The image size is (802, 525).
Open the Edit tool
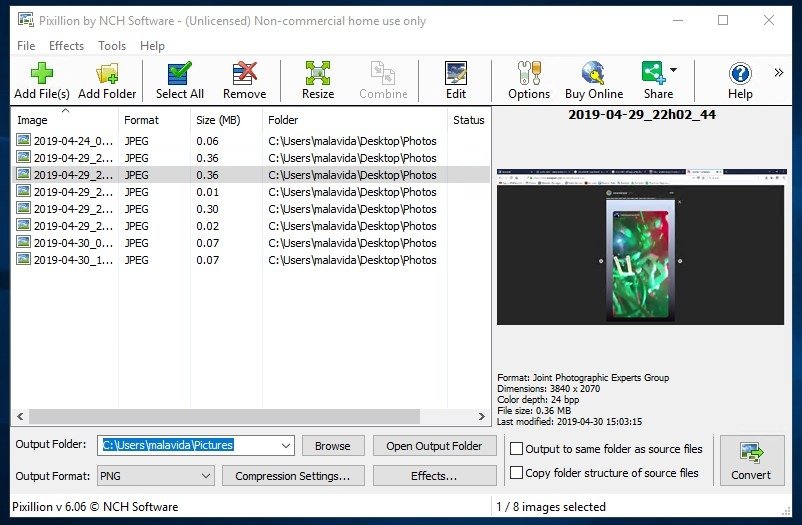click(456, 80)
